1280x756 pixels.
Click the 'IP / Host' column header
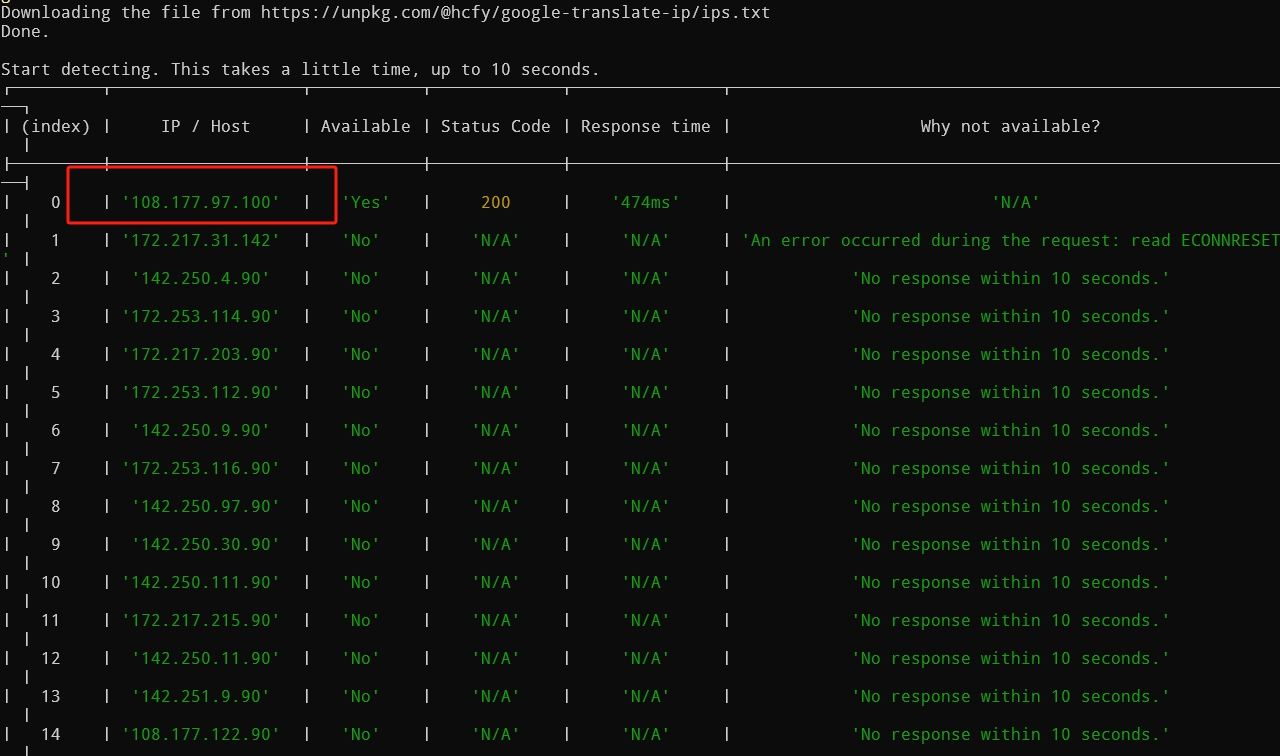(206, 126)
